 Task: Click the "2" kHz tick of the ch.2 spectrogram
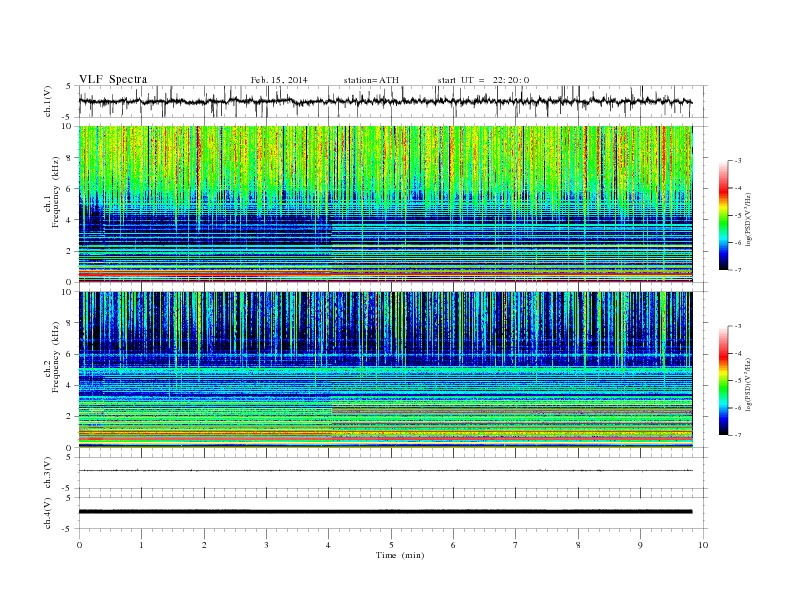click(69, 417)
